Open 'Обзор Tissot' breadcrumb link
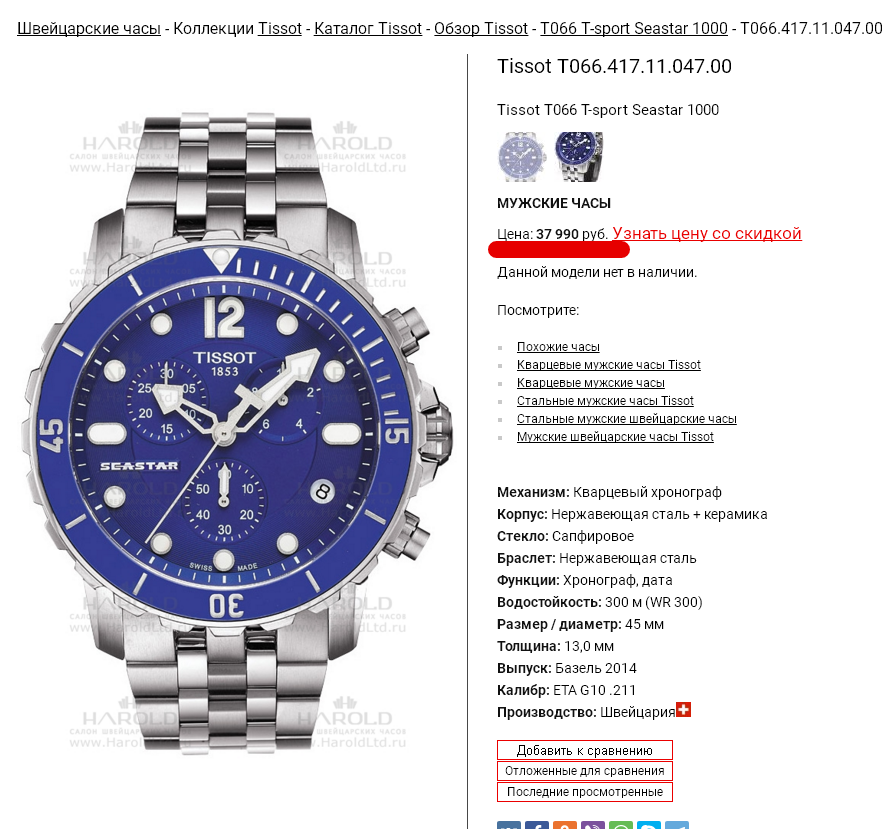The height and width of the screenshot is (829, 893). (x=481, y=28)
